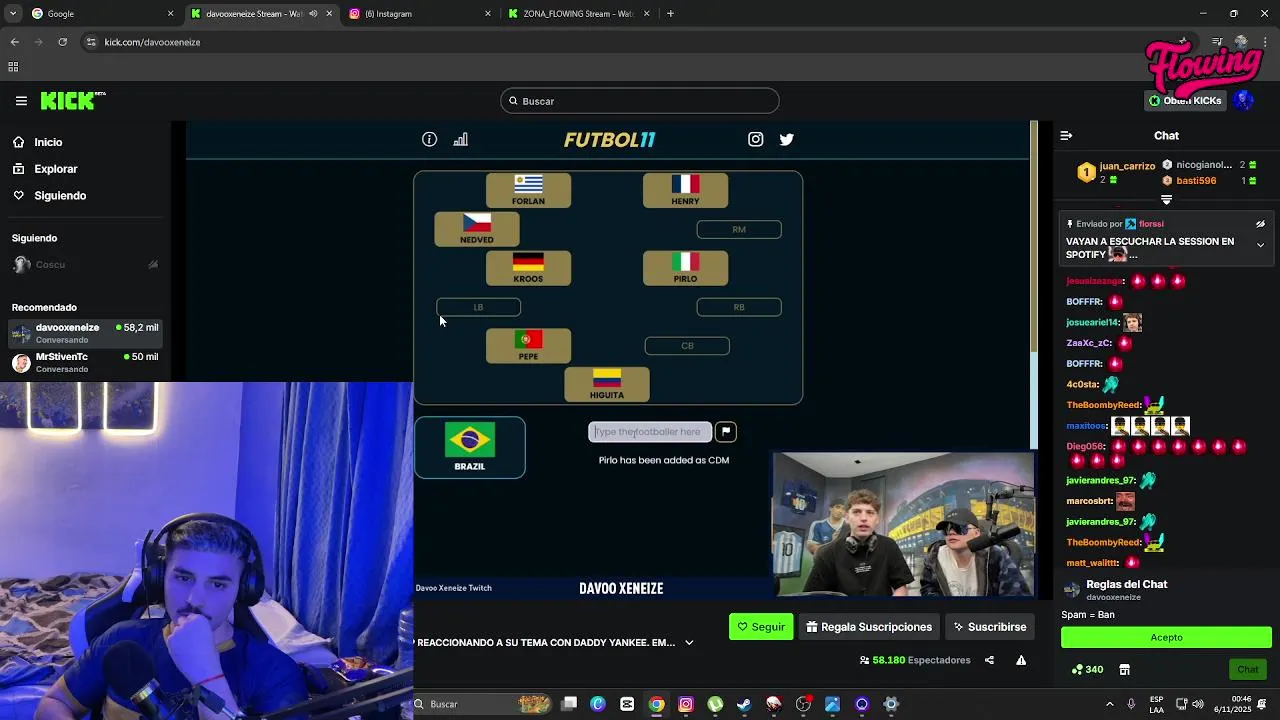The image size is (1280, 720).
Task: Click Seguir button
Action: point(761,627)
